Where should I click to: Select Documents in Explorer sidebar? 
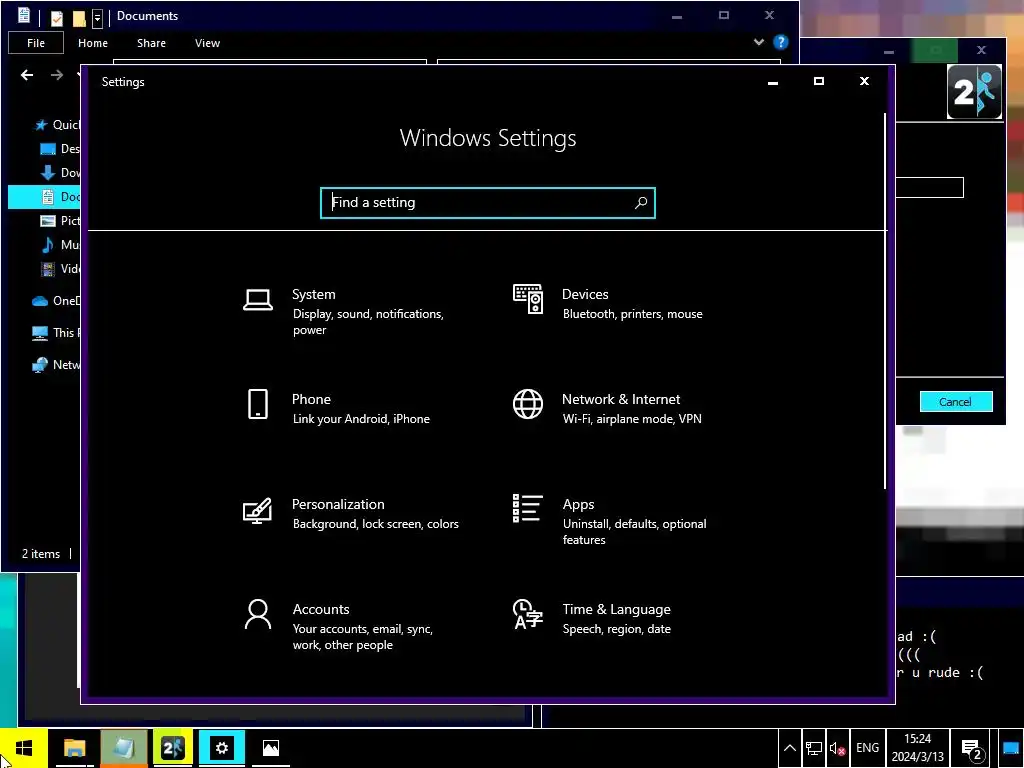(44, 197)
